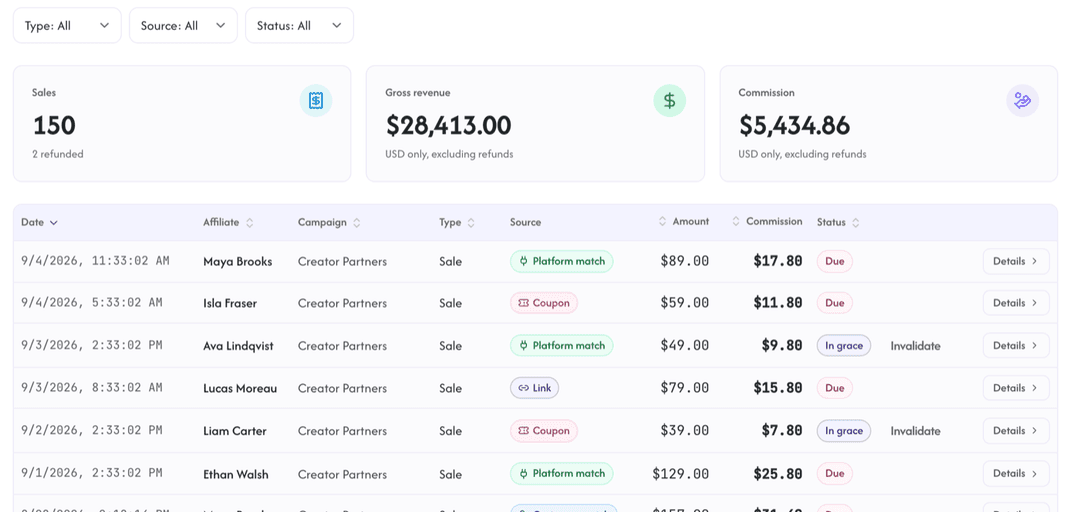Open the Status: All filter dropdown

(x=300, y=25)
